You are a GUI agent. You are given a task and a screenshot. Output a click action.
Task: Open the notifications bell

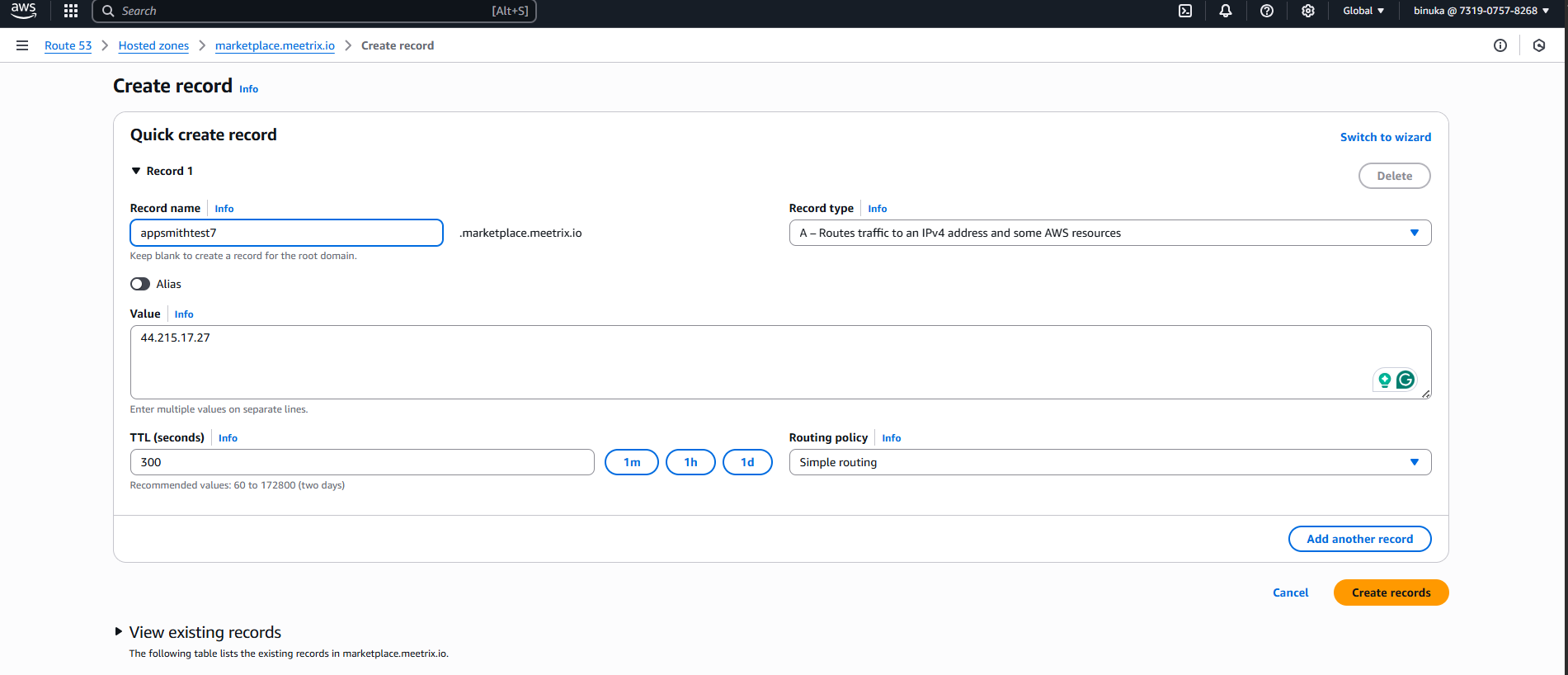[x=1226, y=11]
